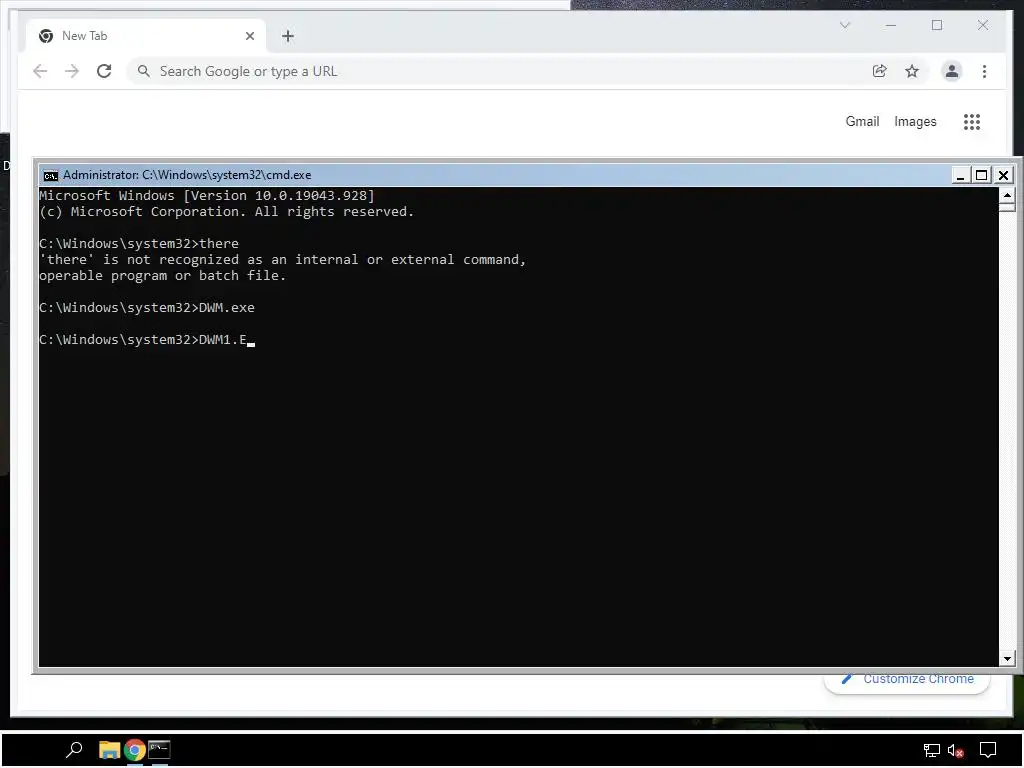Open Chrome's three-dot menu
This screenshot has width=1024, height=768.
click(x=984, y=71)
